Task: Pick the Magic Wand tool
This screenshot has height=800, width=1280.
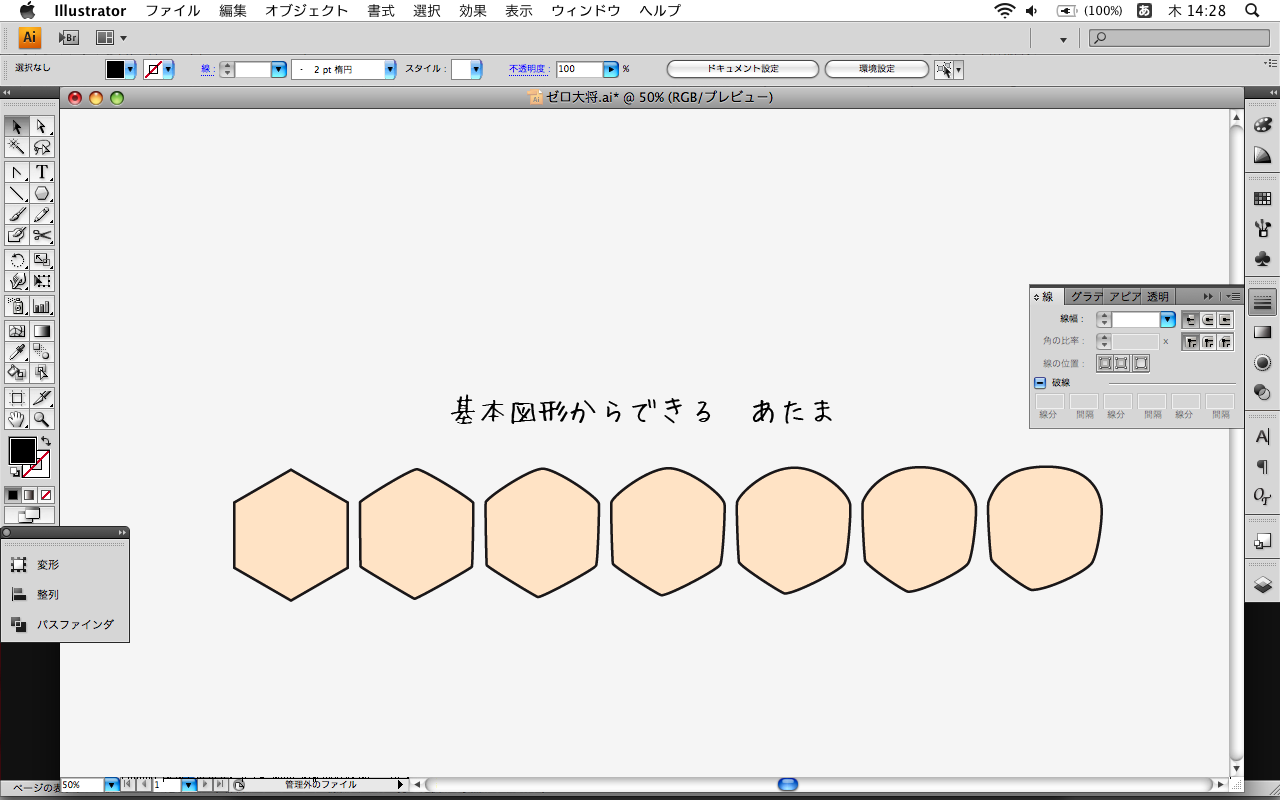Action: tap(17, 147)
